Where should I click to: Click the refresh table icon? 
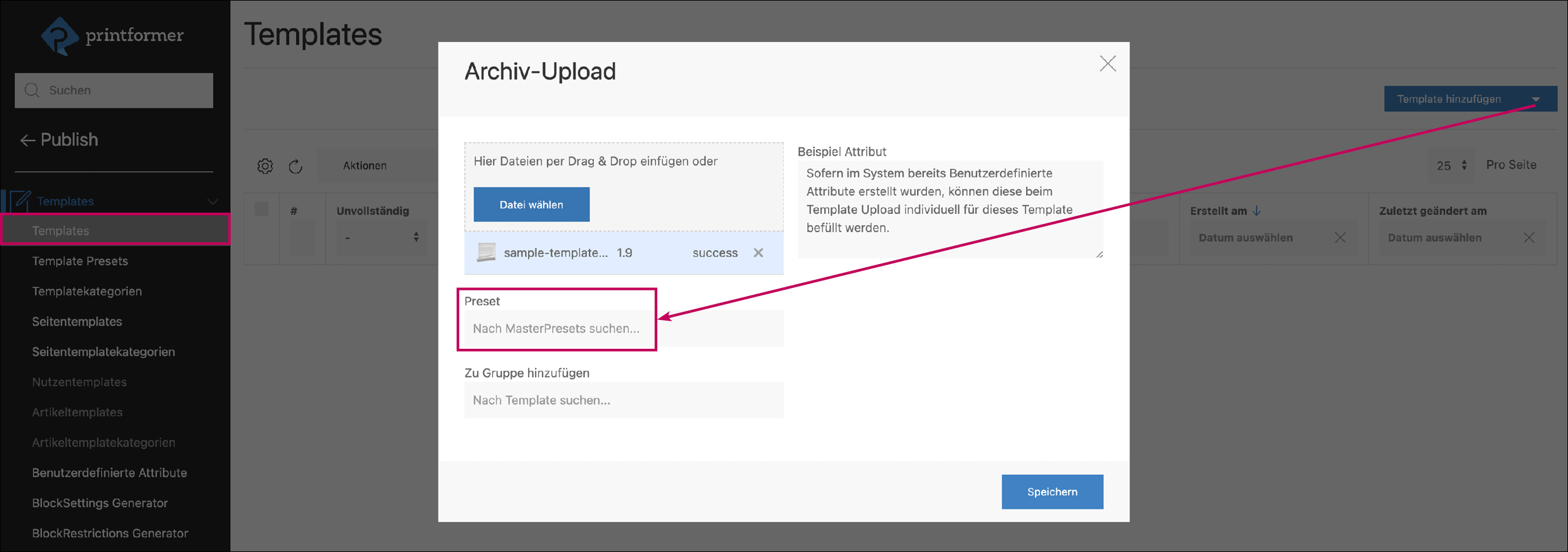pos(295,166)
